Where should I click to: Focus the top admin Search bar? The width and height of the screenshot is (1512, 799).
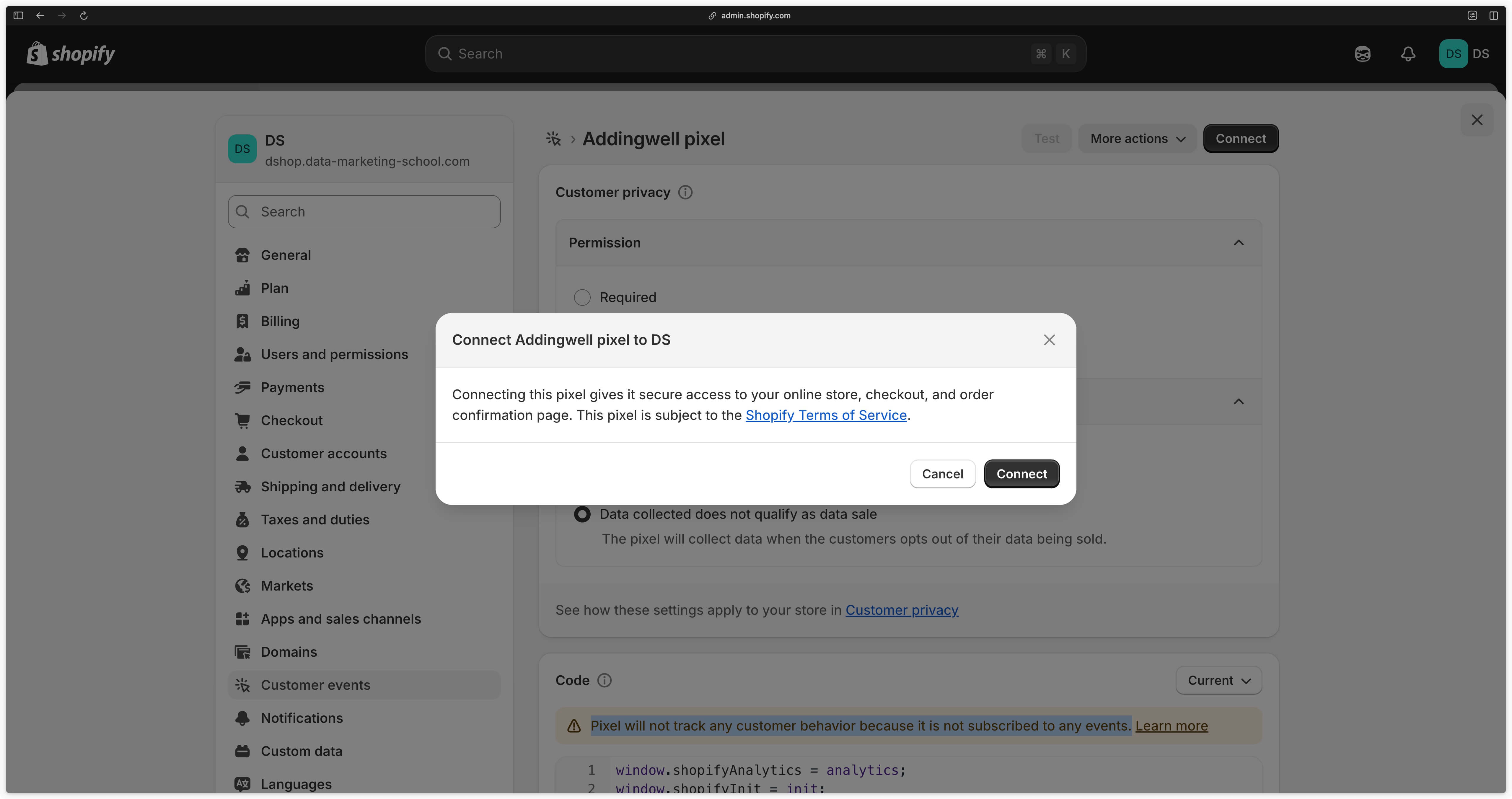click(x=755, y=54)
